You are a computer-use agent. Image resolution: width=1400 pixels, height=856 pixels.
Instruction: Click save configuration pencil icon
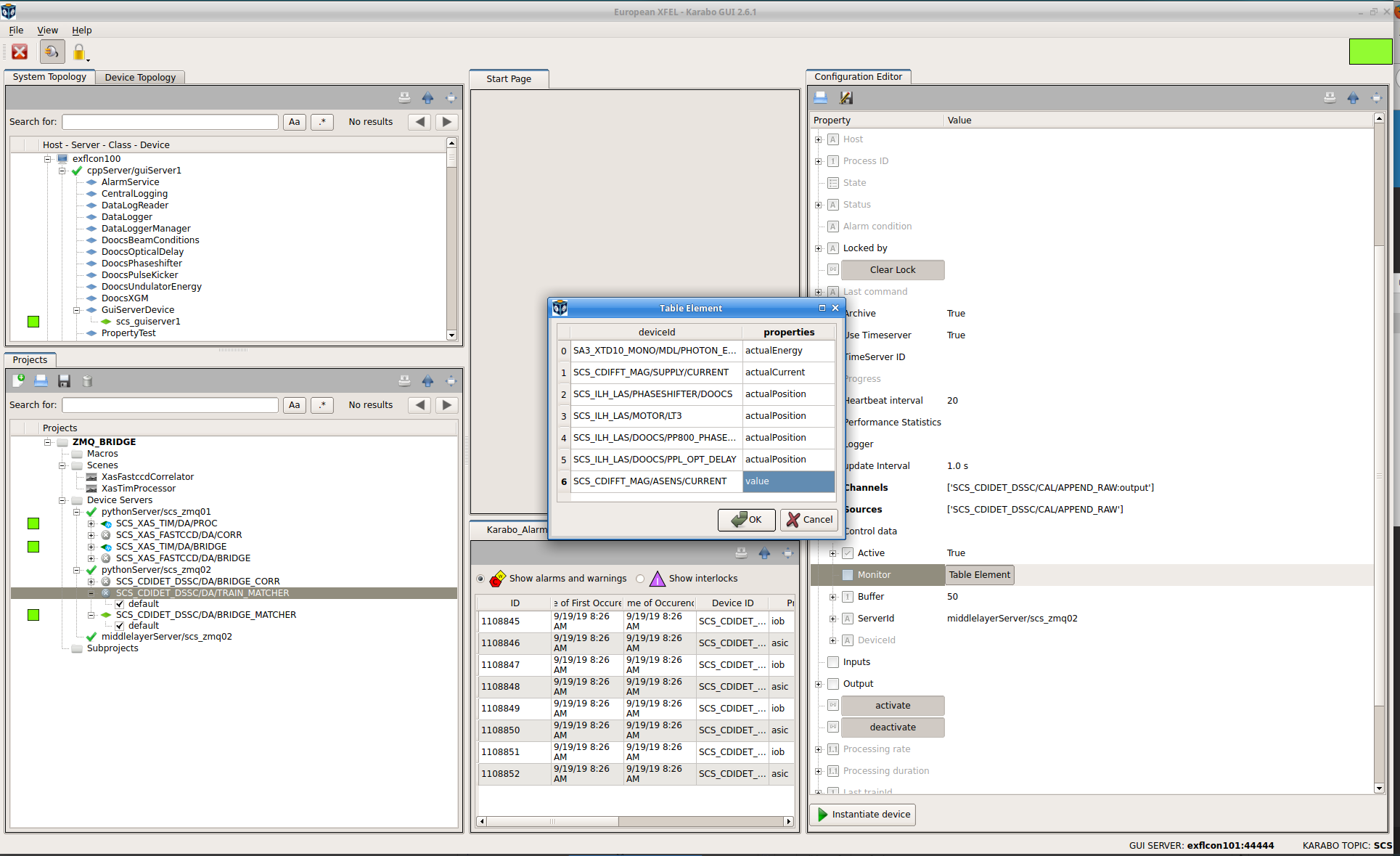tap(846, 97)
